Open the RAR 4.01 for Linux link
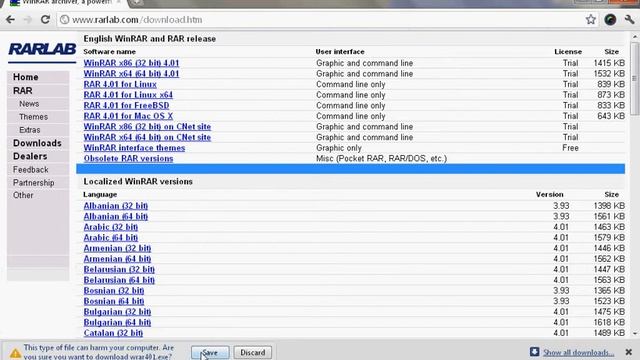The height and width of the screenshot is (360, 640). [120, 84]
